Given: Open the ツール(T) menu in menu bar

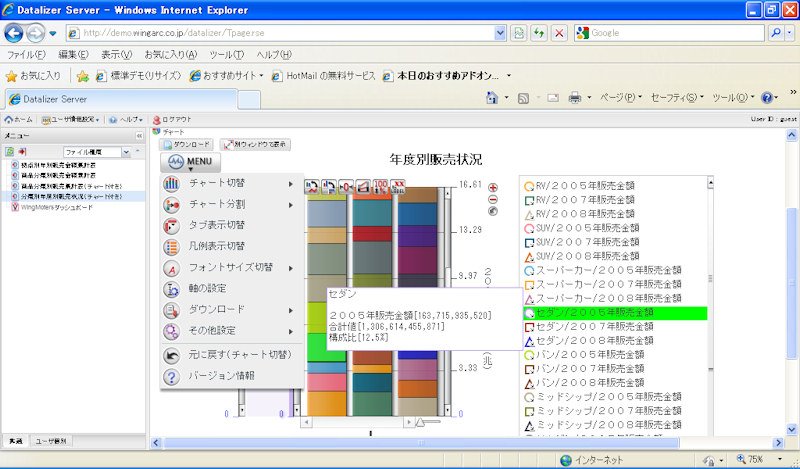Looking at the screenshot, I should point(226,55).
